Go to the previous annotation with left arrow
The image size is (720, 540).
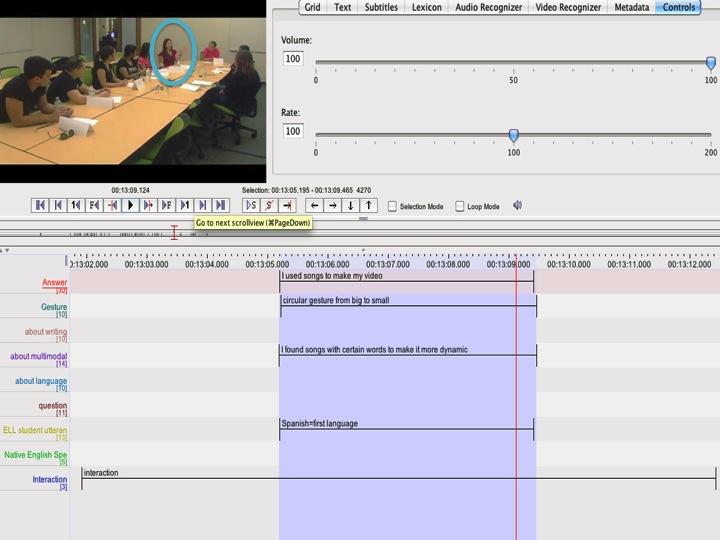tap(315, 205)
